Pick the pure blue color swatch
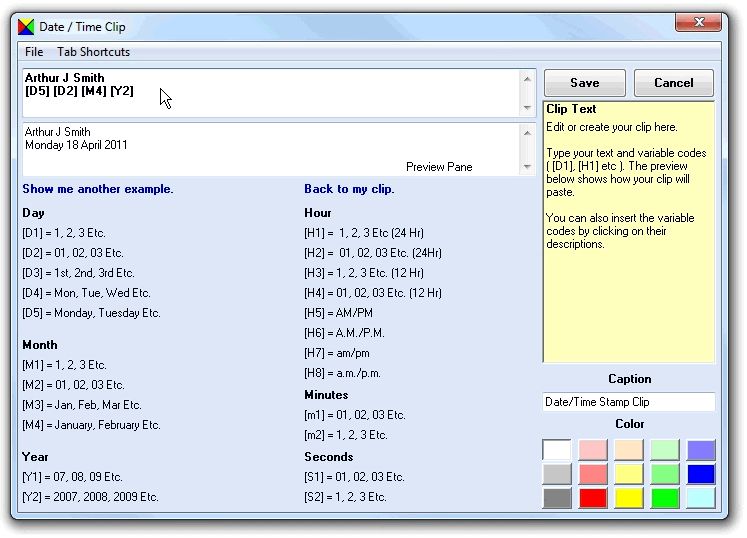 coord(701,474)
